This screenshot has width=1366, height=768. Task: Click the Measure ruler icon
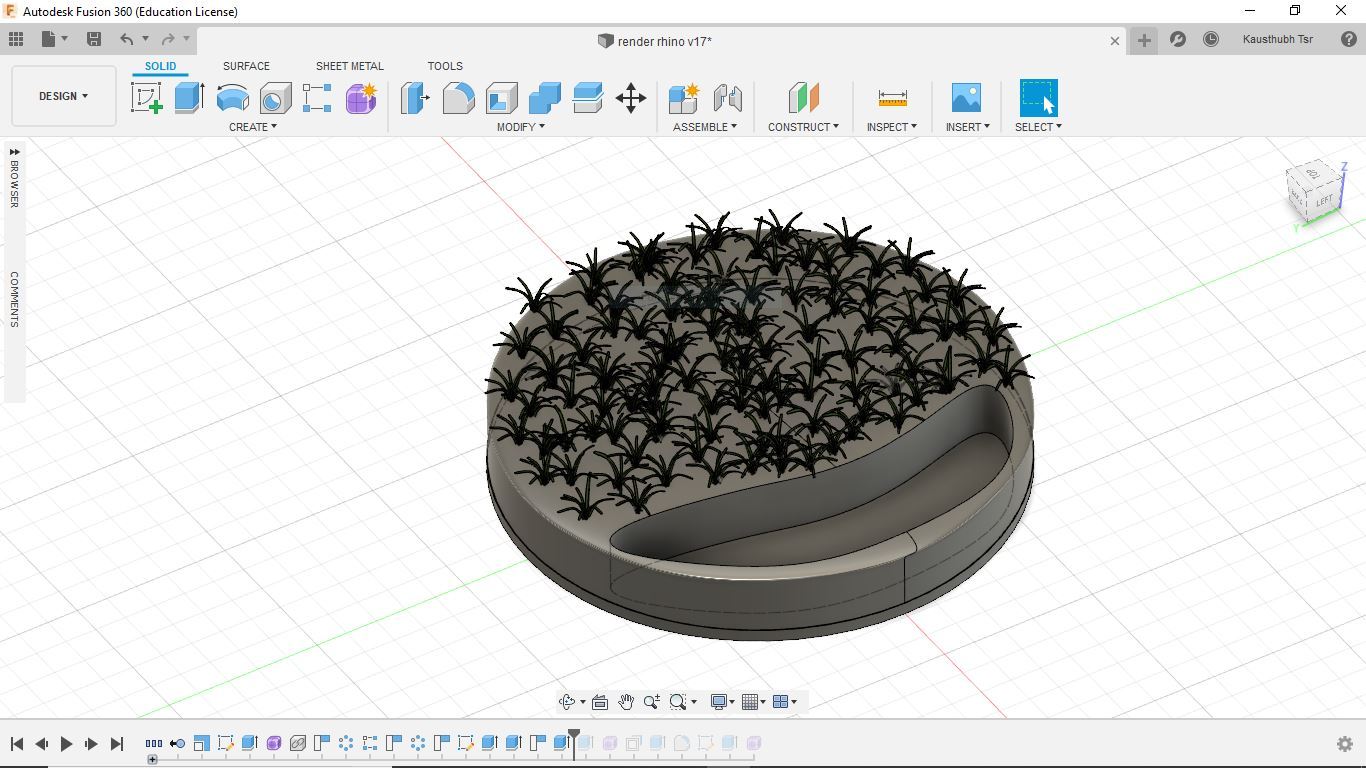(892, 98)
